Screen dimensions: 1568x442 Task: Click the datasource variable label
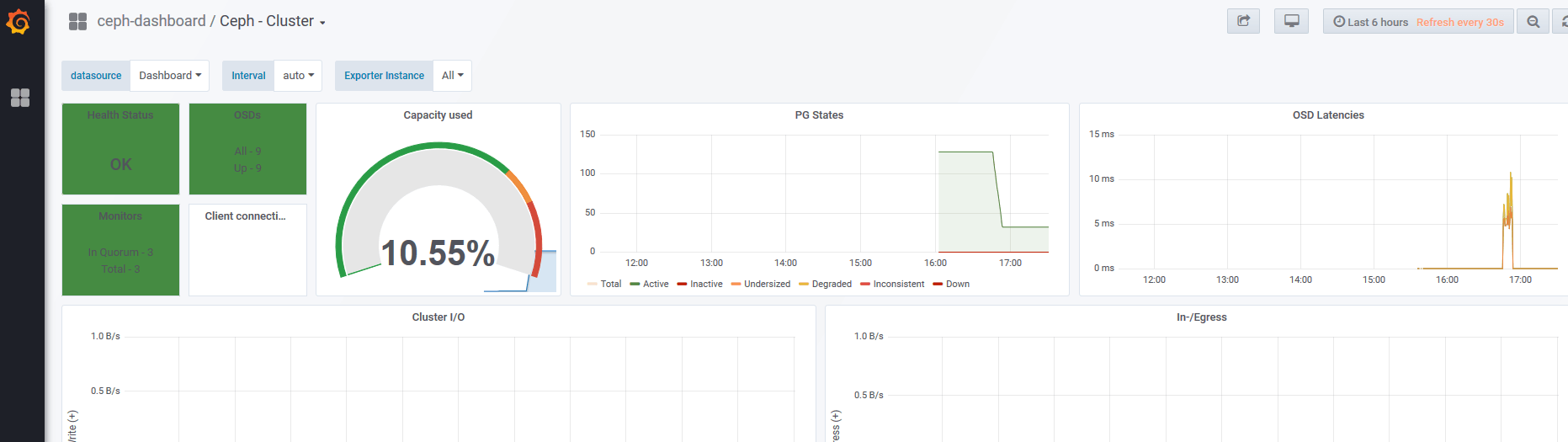96,76
